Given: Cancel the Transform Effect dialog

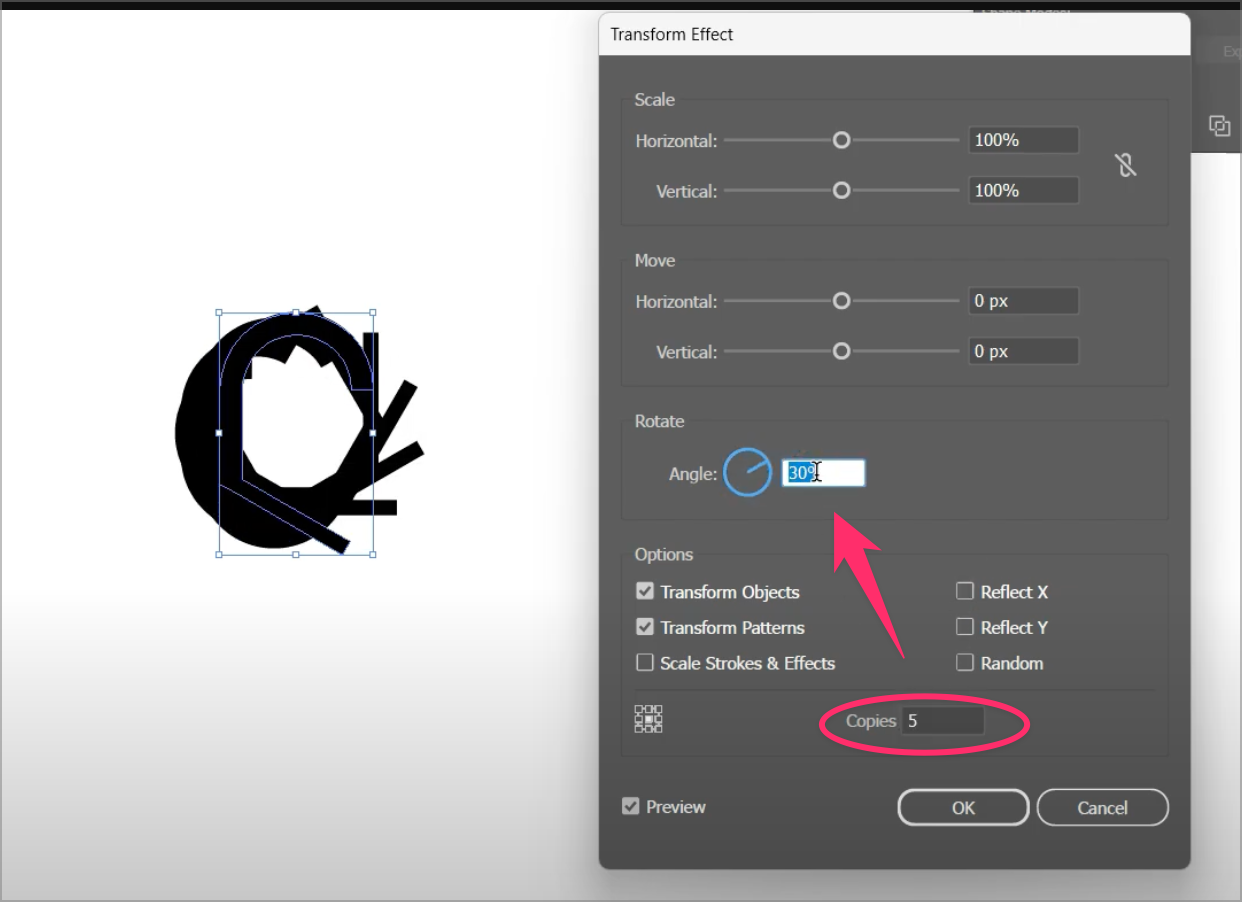Looking at the screenshot, I should [x=1102, y=808].
